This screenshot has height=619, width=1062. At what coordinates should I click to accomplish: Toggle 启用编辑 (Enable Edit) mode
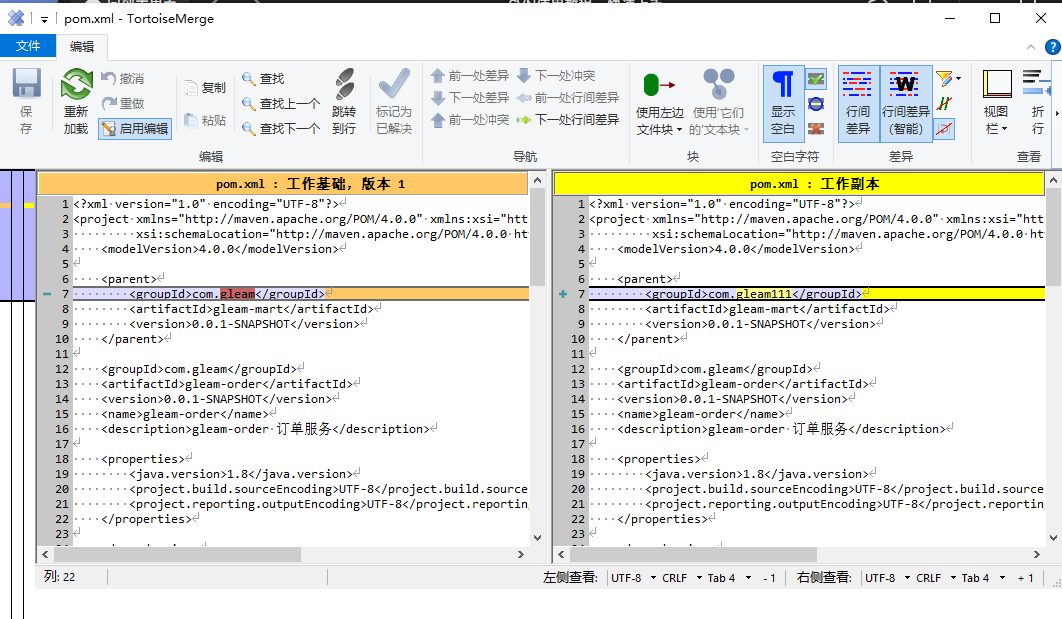pos(135,128)
